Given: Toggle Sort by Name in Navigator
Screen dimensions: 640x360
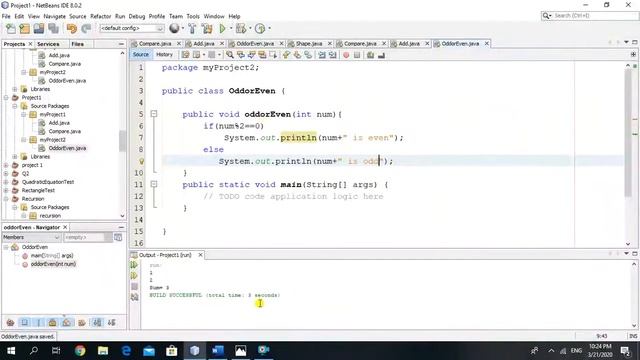Looking at the screenshot, I should [x=97, y=322].
